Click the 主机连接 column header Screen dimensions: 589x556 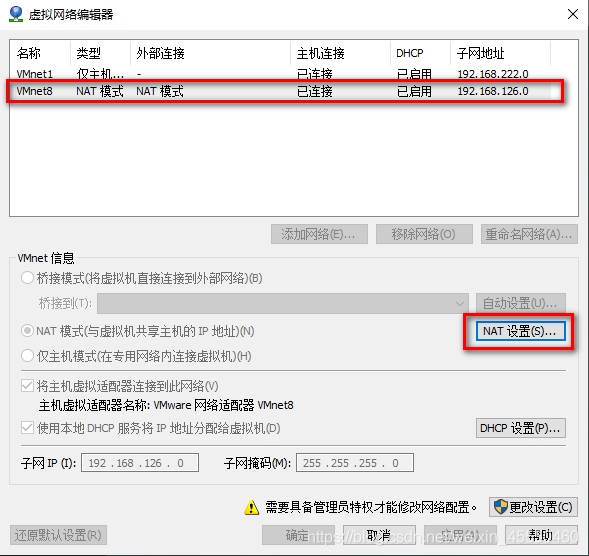coord(340,53)
